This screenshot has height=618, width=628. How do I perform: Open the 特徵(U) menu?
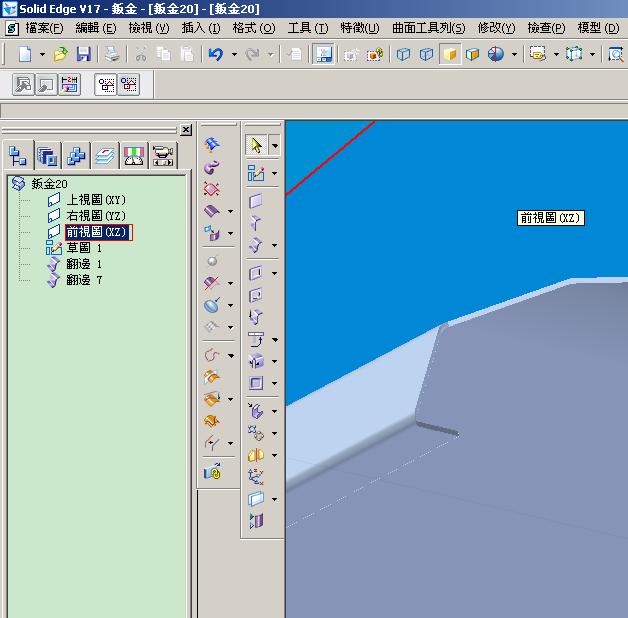[x=359, y=28]
